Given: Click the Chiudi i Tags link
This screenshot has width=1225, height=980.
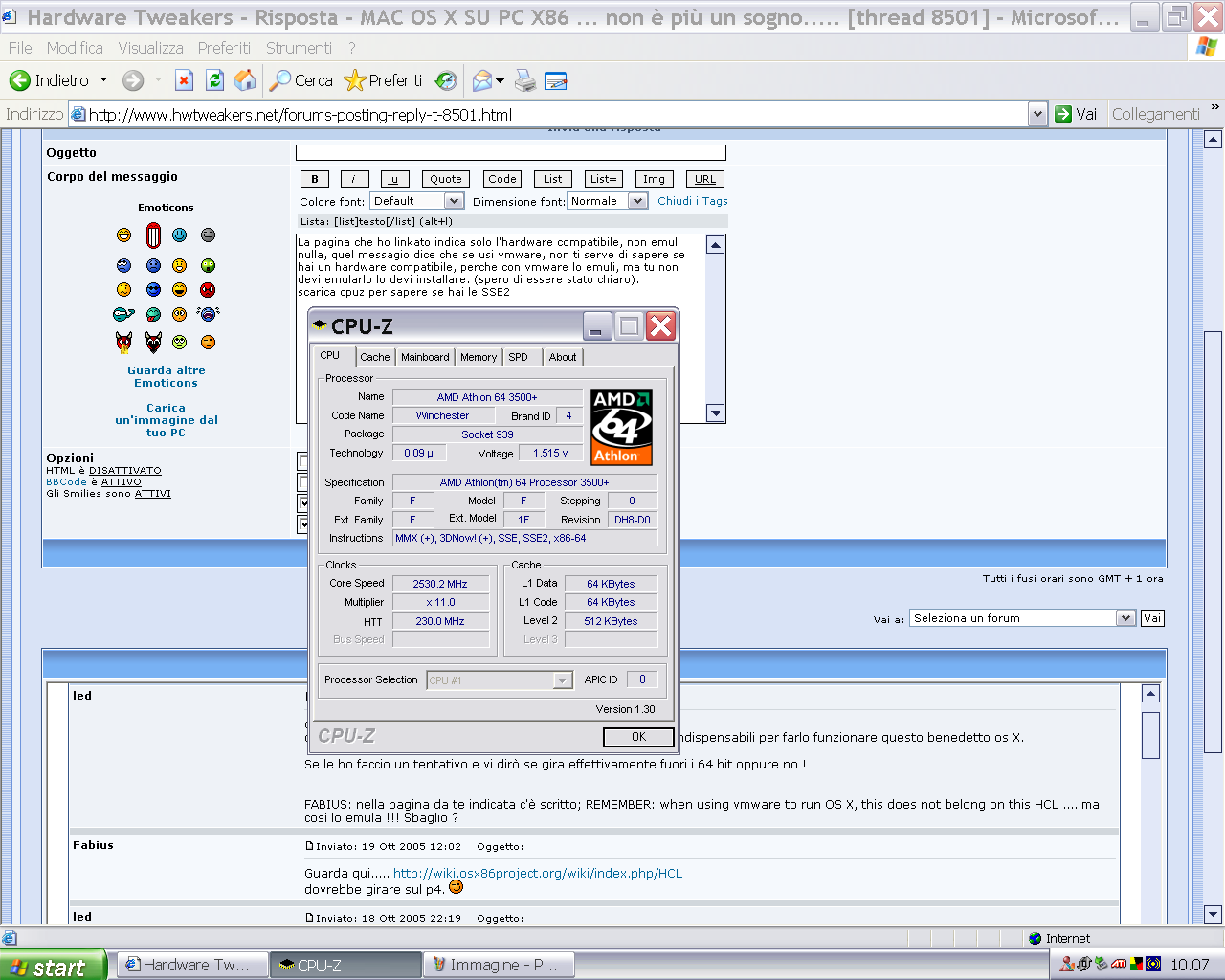Looking at the screenshot, I should (x=693, y=201).
